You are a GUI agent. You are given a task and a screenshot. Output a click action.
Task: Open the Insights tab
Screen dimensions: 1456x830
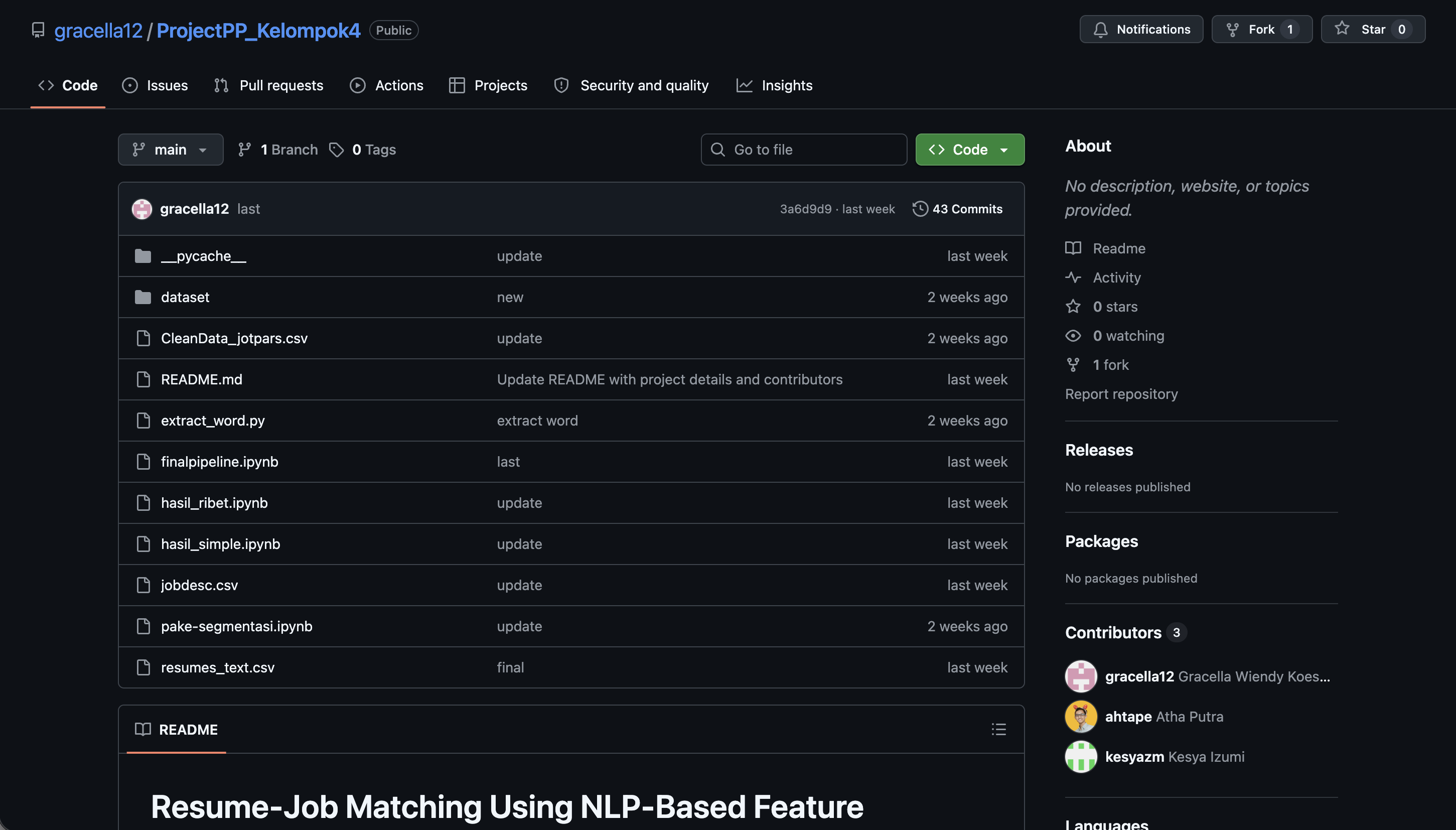[775, 85]
